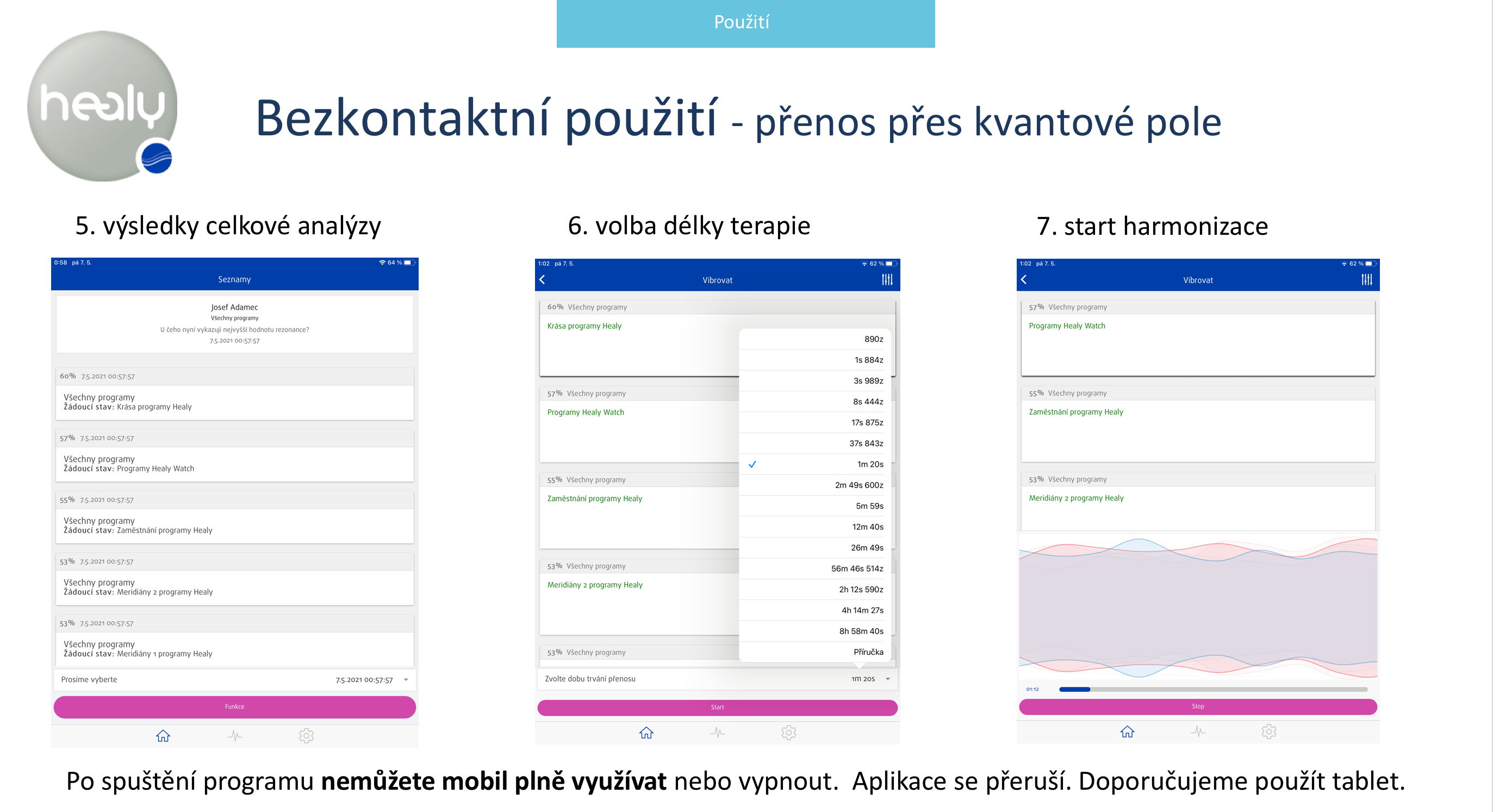
Task: Open home icon in Seznamy screen
Action: 163,735
